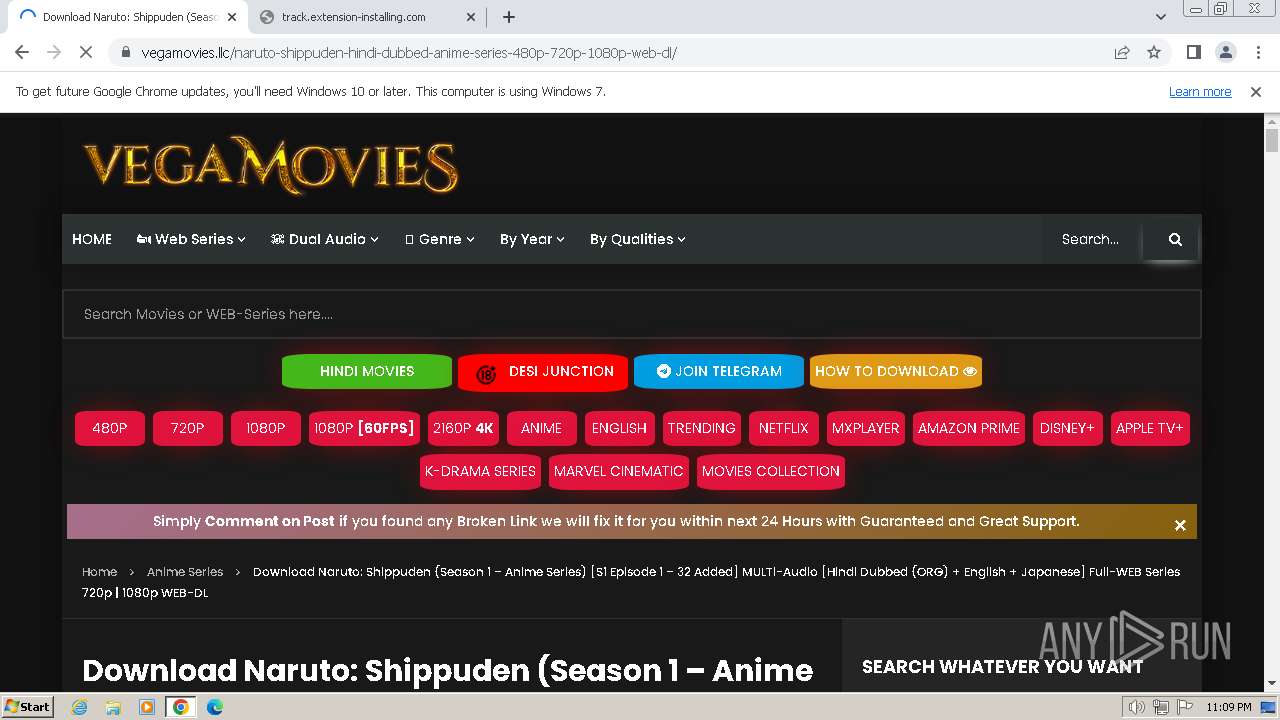Close the track.extension-installing.com tab
This screenshot has height=720, width=1280.
(x=472, y=17)
